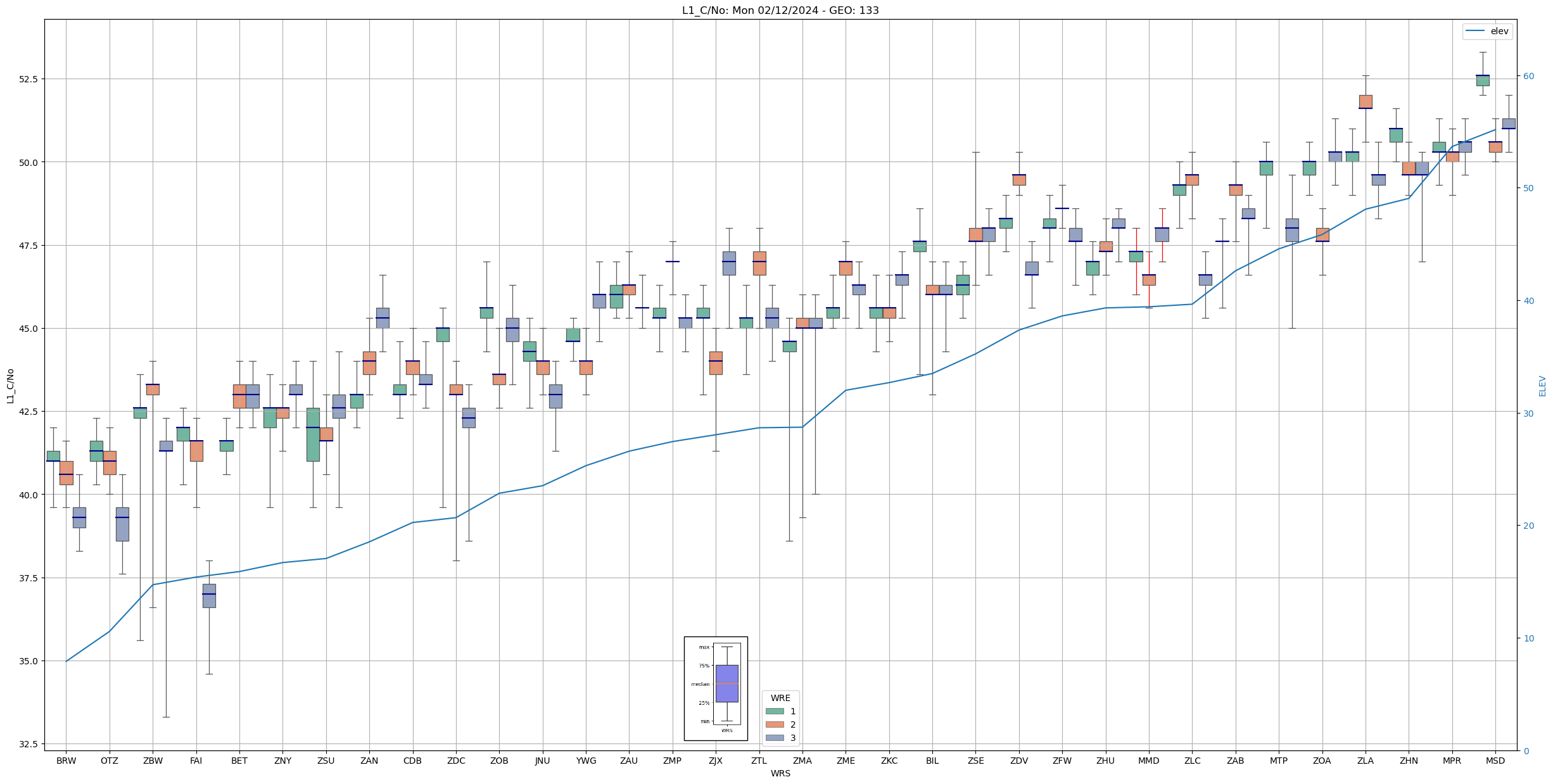Click the purple box in boxplot key inset

[x=726, y=683]
